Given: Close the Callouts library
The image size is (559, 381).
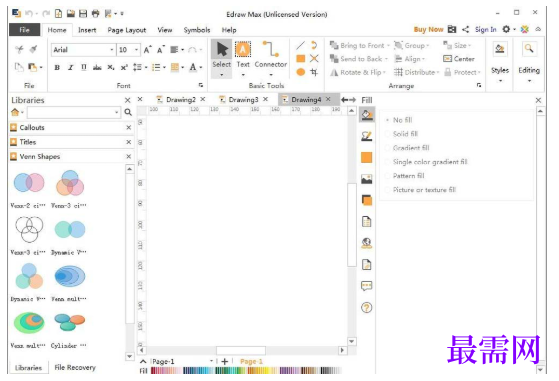Looking at the screenshot, I should [129, 127].
